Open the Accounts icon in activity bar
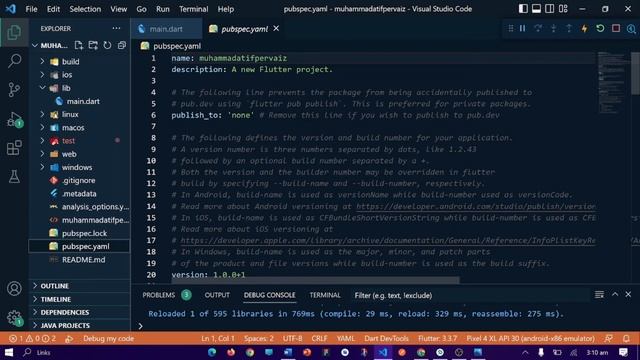 [x=14, y=289]
